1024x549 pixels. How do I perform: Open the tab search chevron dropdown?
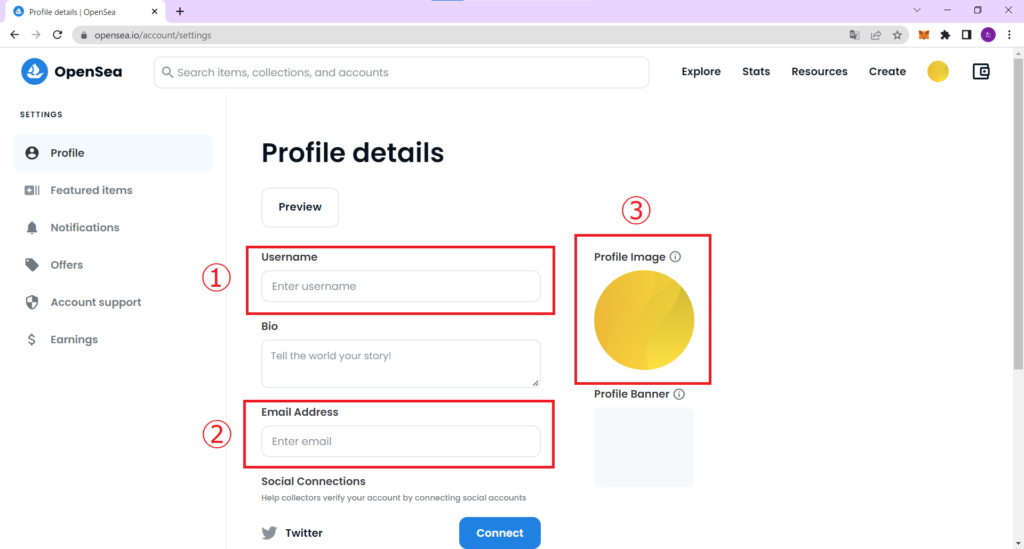917,10
